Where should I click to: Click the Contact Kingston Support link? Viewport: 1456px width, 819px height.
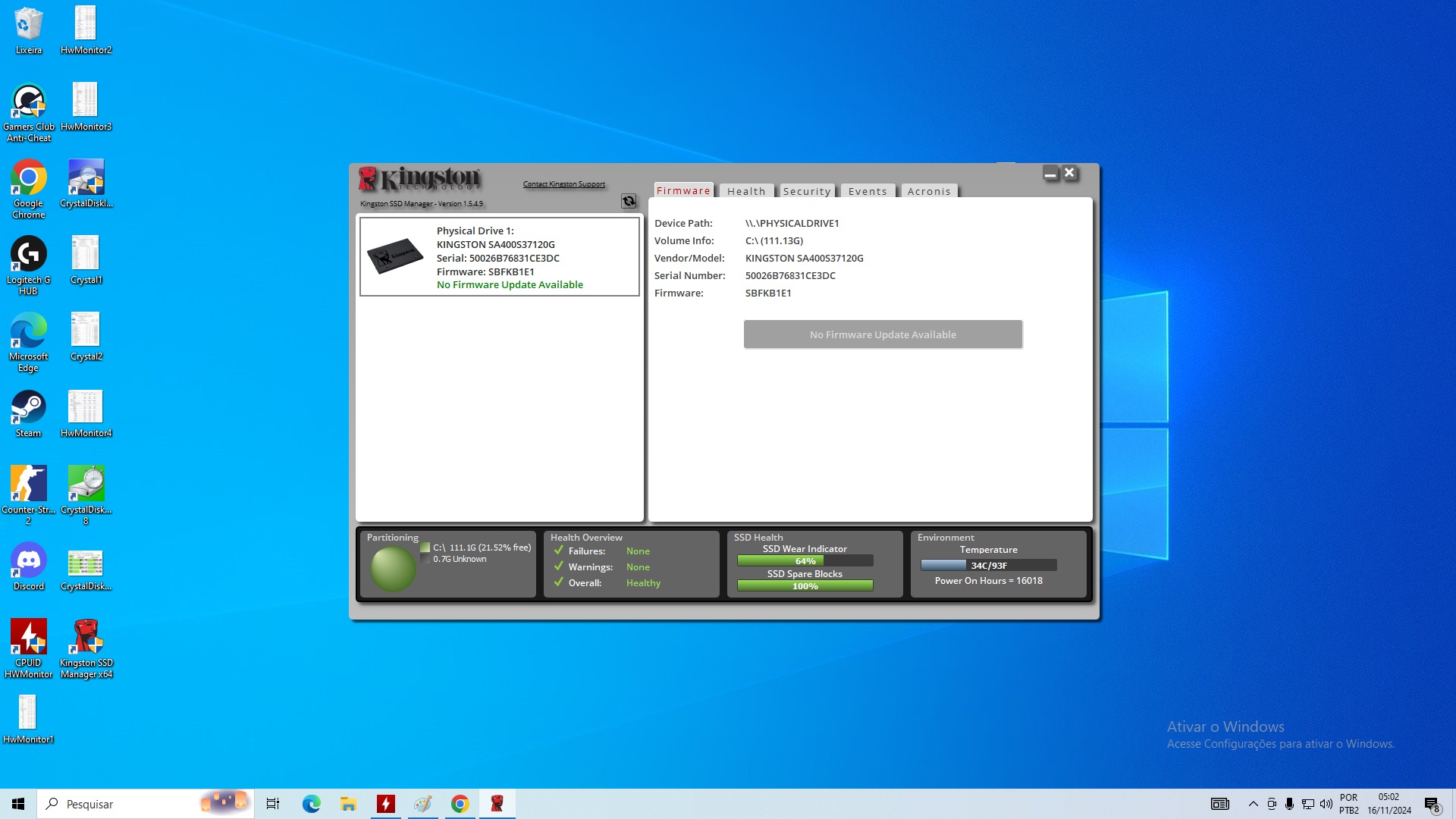tap(564, 184)
